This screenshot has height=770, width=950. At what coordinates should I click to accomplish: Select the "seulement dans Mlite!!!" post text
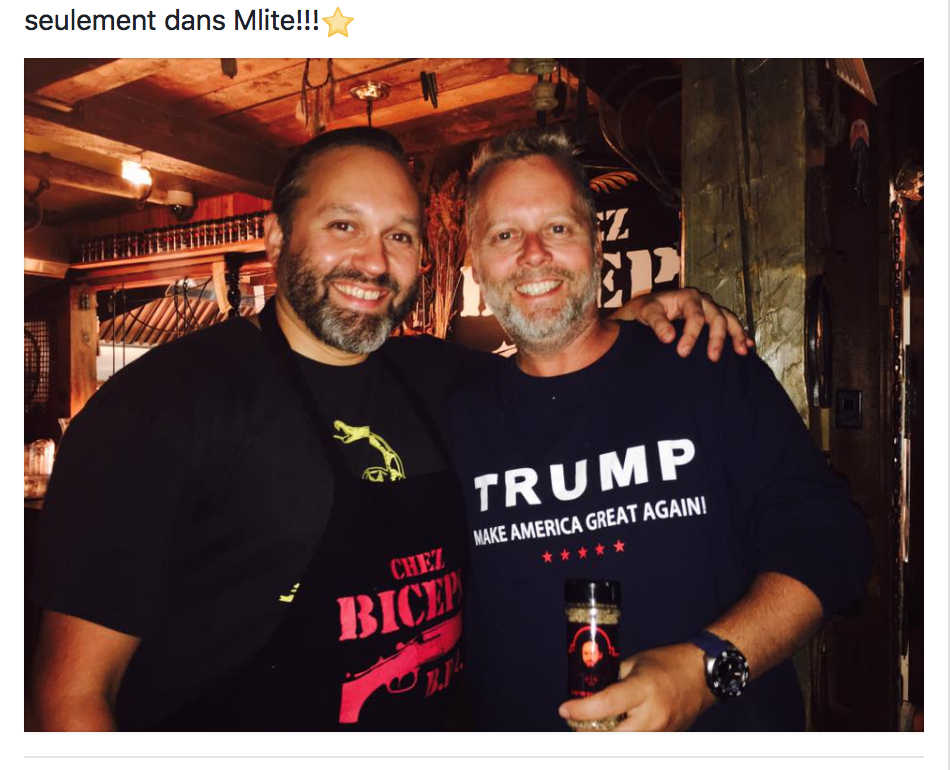point(171,21)
